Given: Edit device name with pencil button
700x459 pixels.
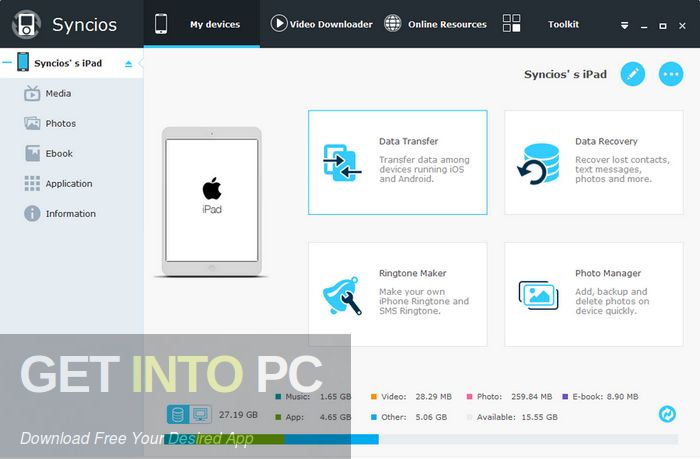Looking at the screenshot, I should (x=633, y=74).
